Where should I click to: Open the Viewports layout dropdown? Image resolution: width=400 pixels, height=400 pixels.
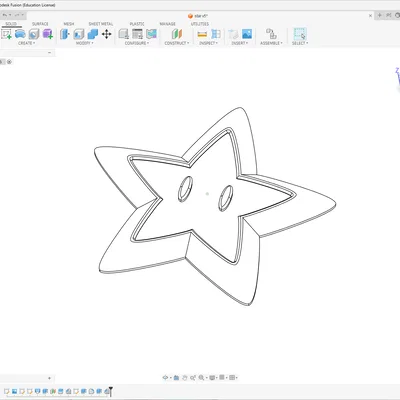[233, 378]
